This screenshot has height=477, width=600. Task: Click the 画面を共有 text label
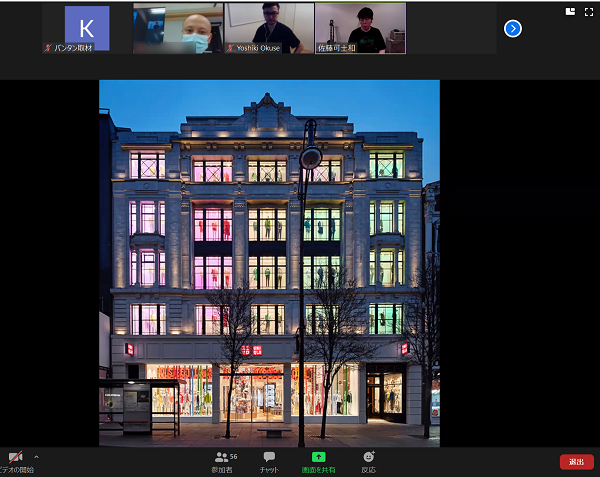pyautogui.click(x=319, y=469)
